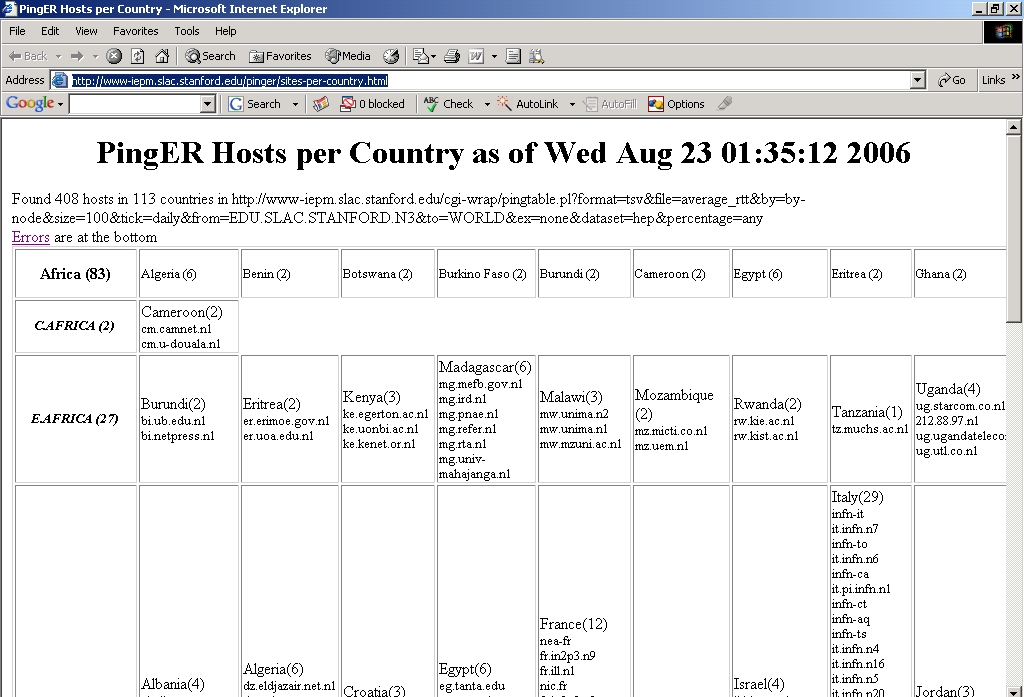Image resolution: width=1024 pixels, height=697 pixels.
Task: Go to Home page icon
Action: click(160, 56)
